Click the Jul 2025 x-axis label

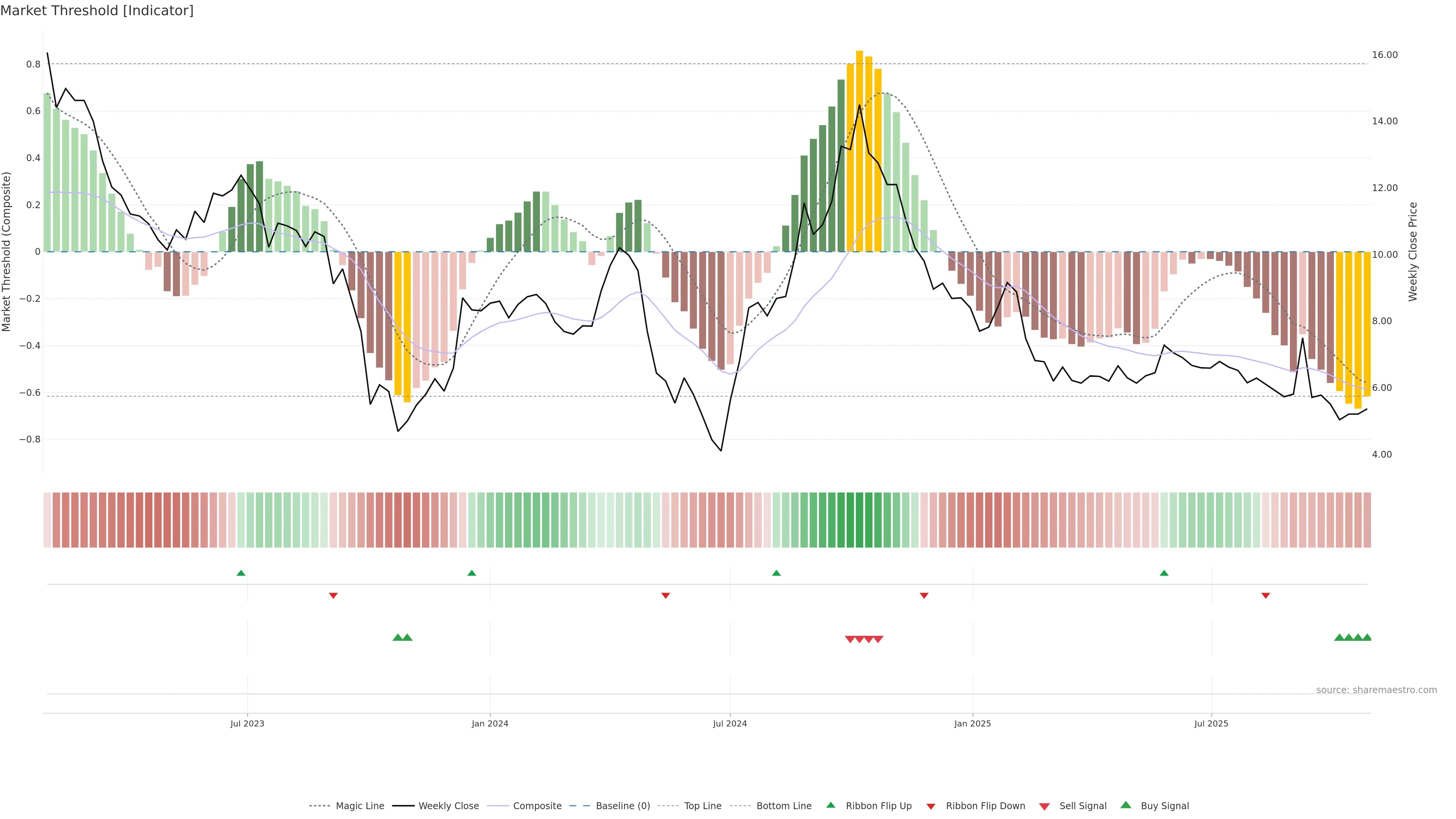coord(1211,723)
